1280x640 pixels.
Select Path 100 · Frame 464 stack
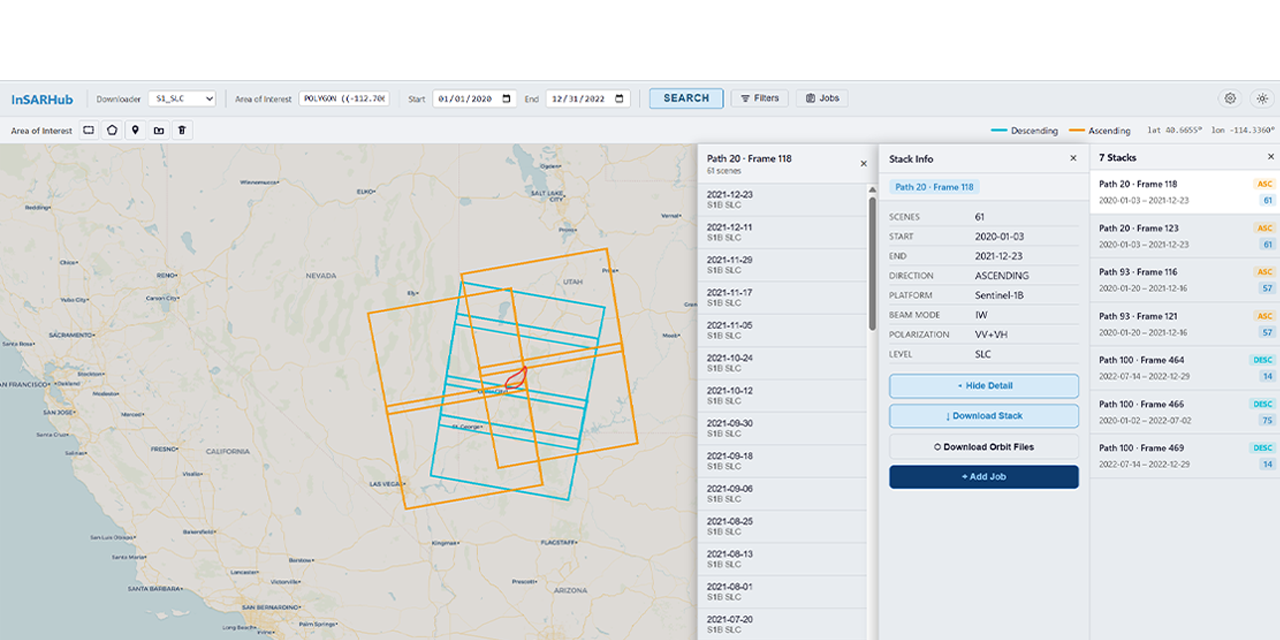click(1185, 368)
